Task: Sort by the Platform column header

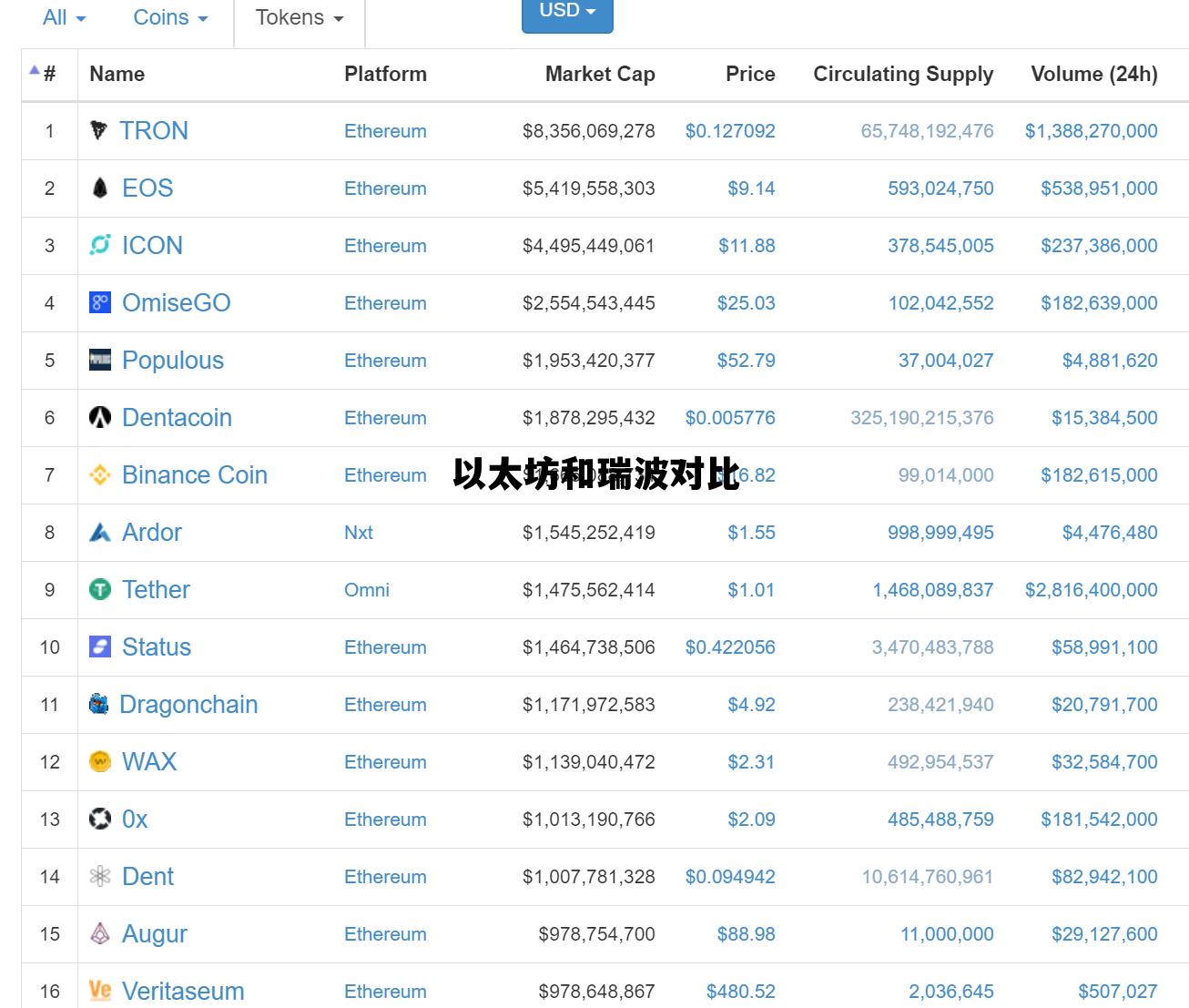Action: coord(385,74)
